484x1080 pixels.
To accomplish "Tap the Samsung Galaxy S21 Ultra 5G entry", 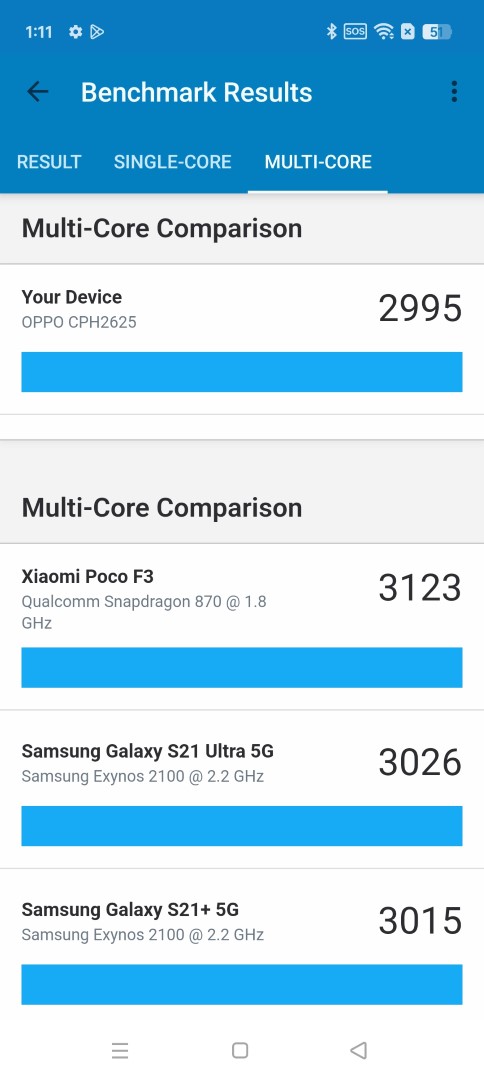I will pos(242,789).
